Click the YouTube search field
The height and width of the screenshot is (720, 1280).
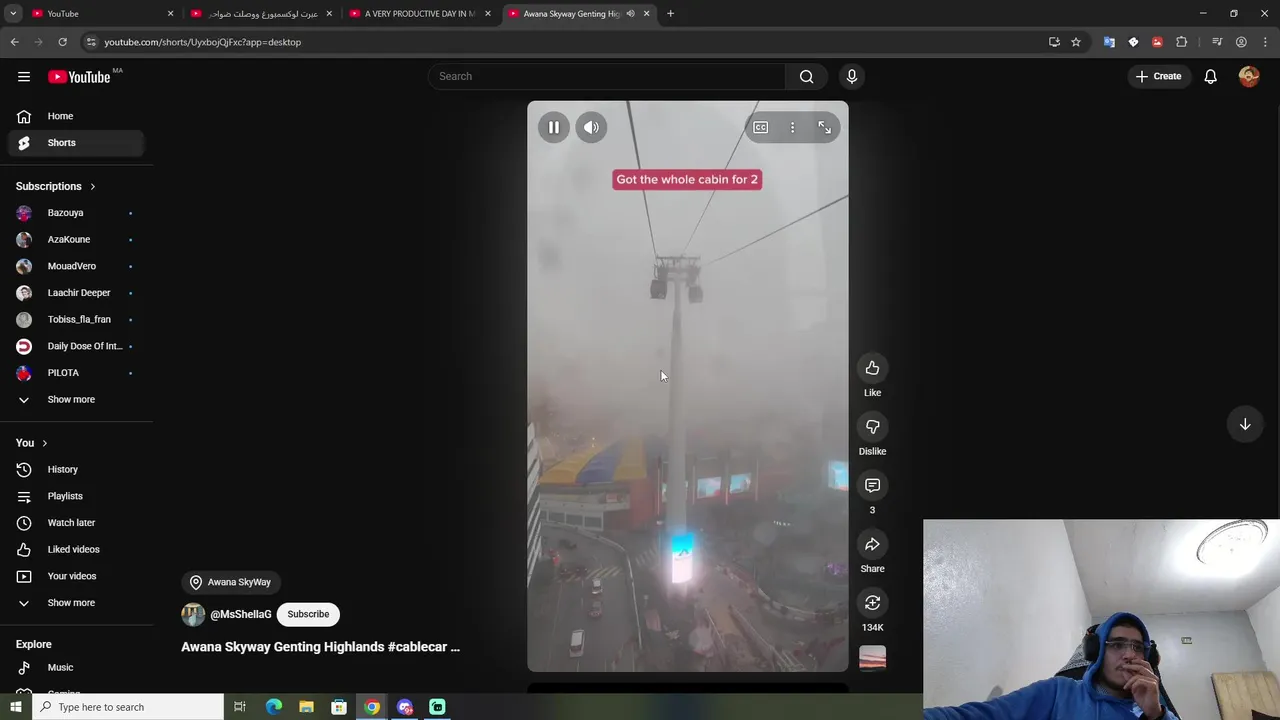pyautogui.click(x=607, y=76)
